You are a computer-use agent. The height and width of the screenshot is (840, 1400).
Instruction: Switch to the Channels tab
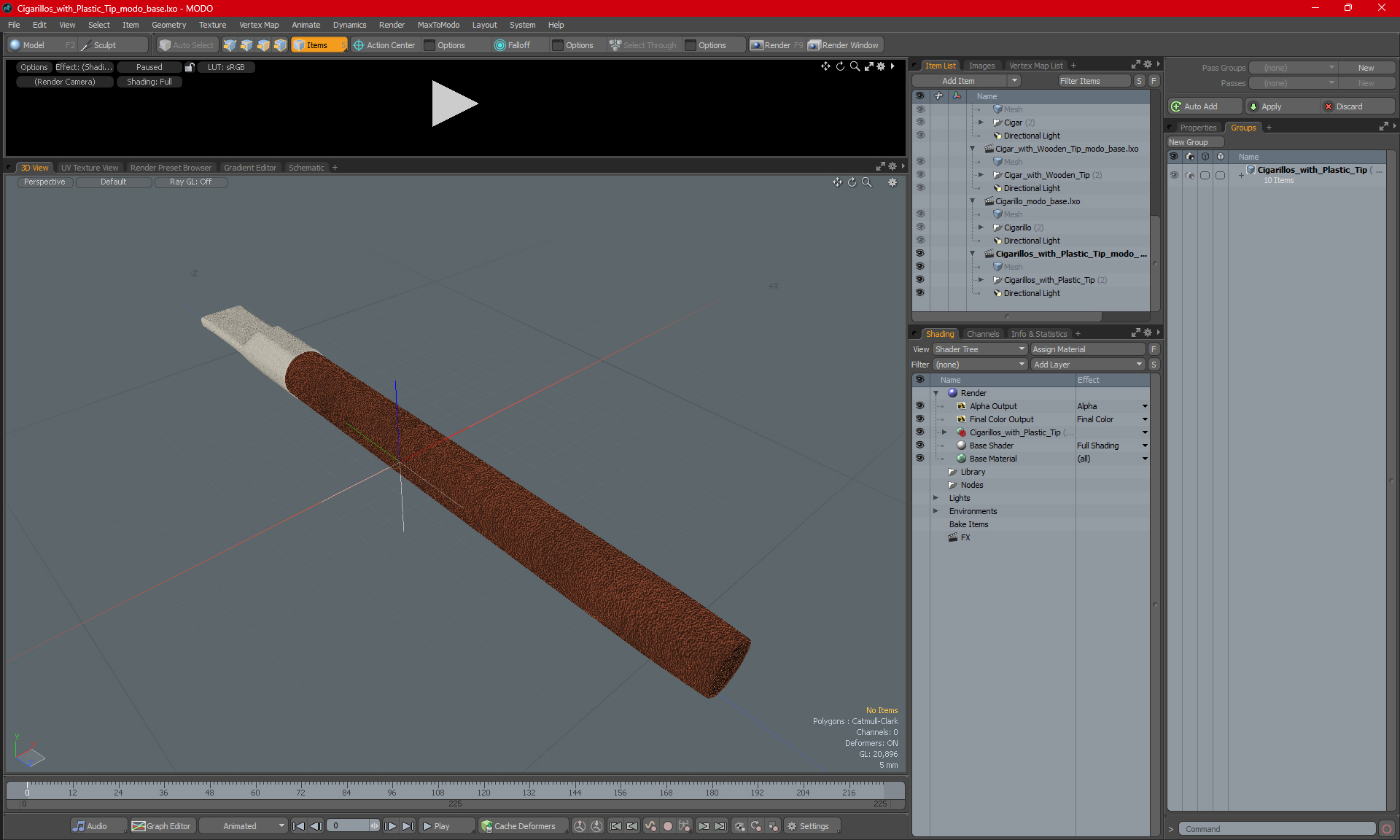click(982, 334)
